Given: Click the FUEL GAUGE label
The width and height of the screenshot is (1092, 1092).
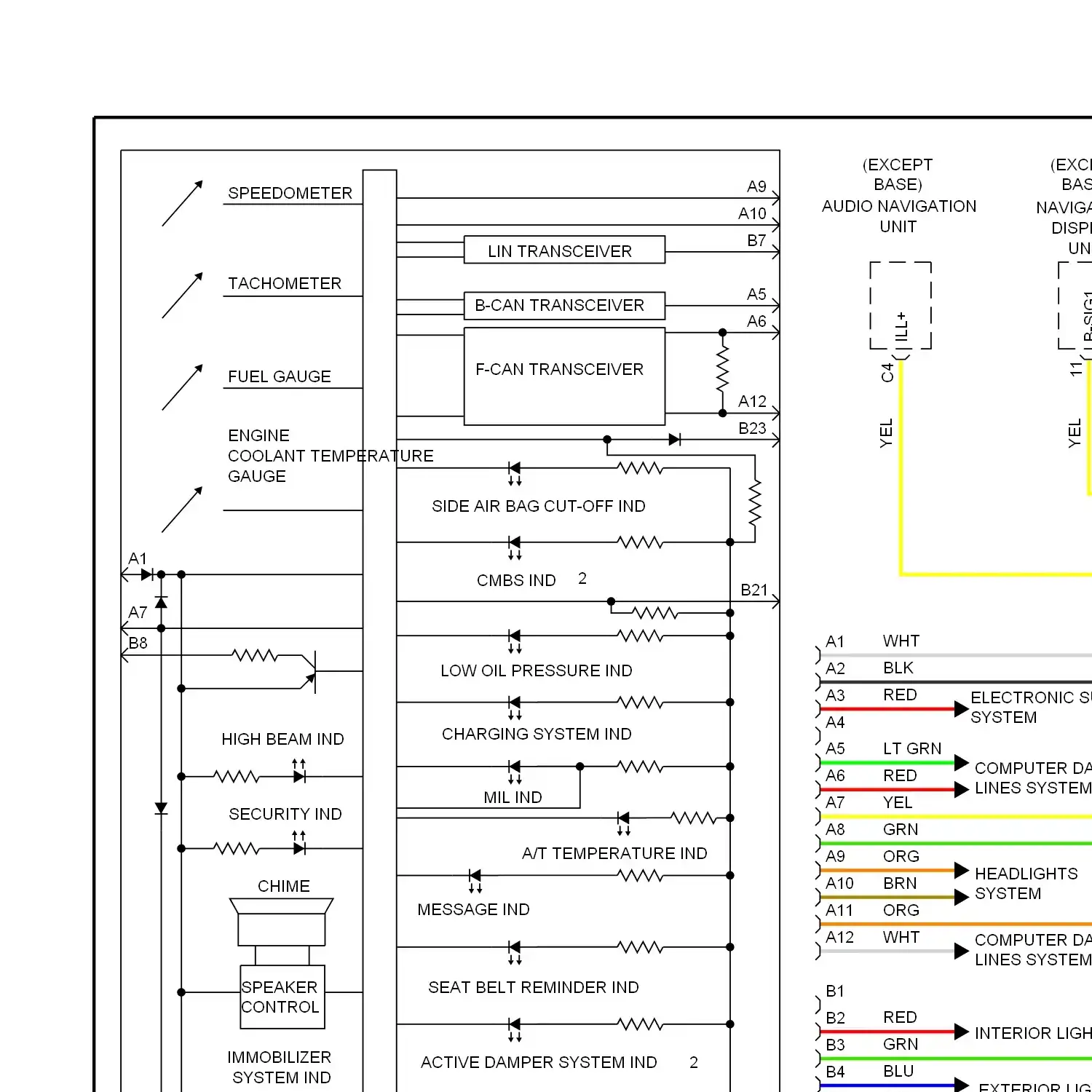Looking at the screenshot, I should pyautogui.click(x=280, y=376).
